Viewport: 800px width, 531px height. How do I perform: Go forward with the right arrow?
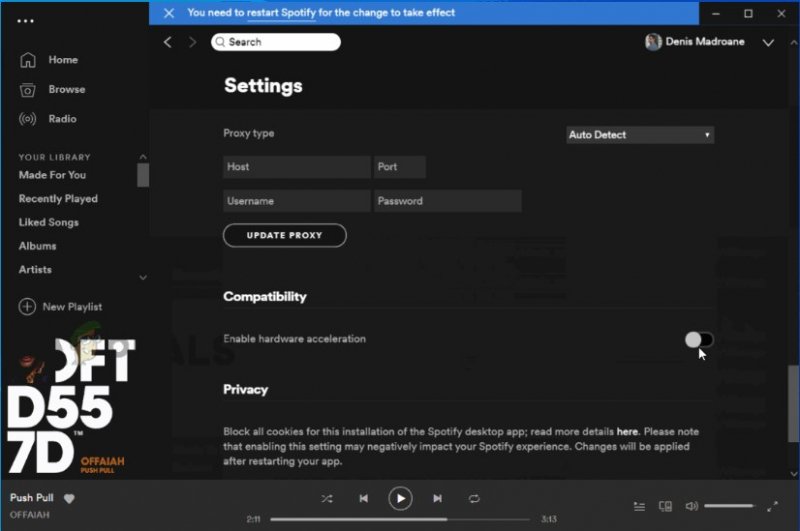point(192,42)
